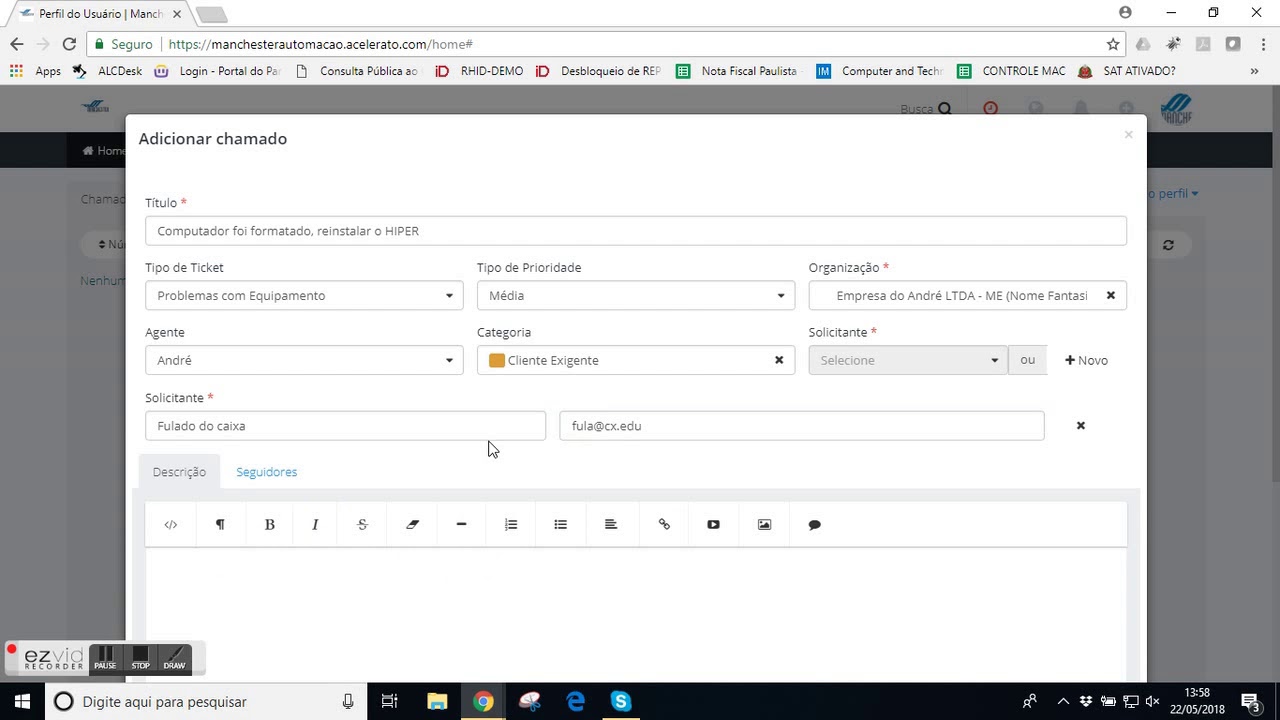Insert numbered list in editor

pyautogui.click(x=511, y=524)
